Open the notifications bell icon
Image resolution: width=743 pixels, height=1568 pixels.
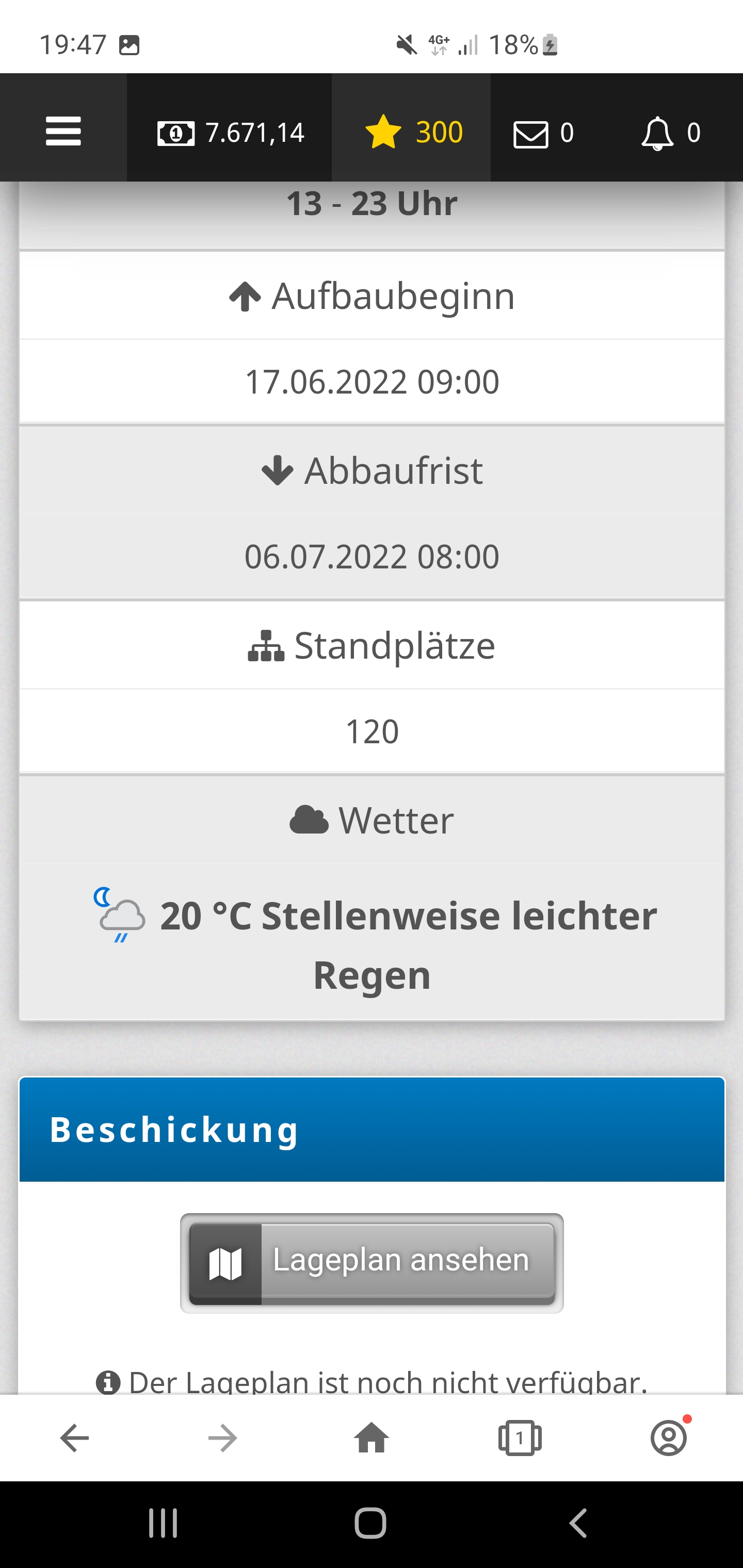pyautogui.click(x=670, y=133)
